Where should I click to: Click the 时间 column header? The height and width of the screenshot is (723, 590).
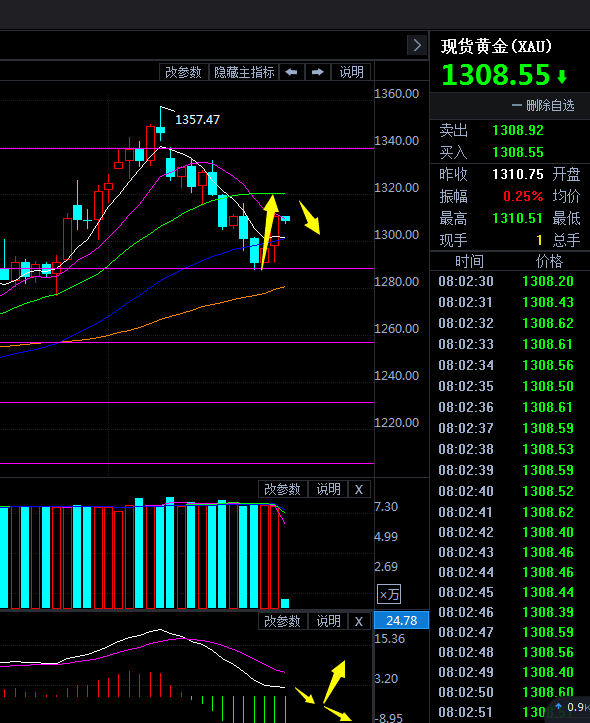(x=469, y=261)
